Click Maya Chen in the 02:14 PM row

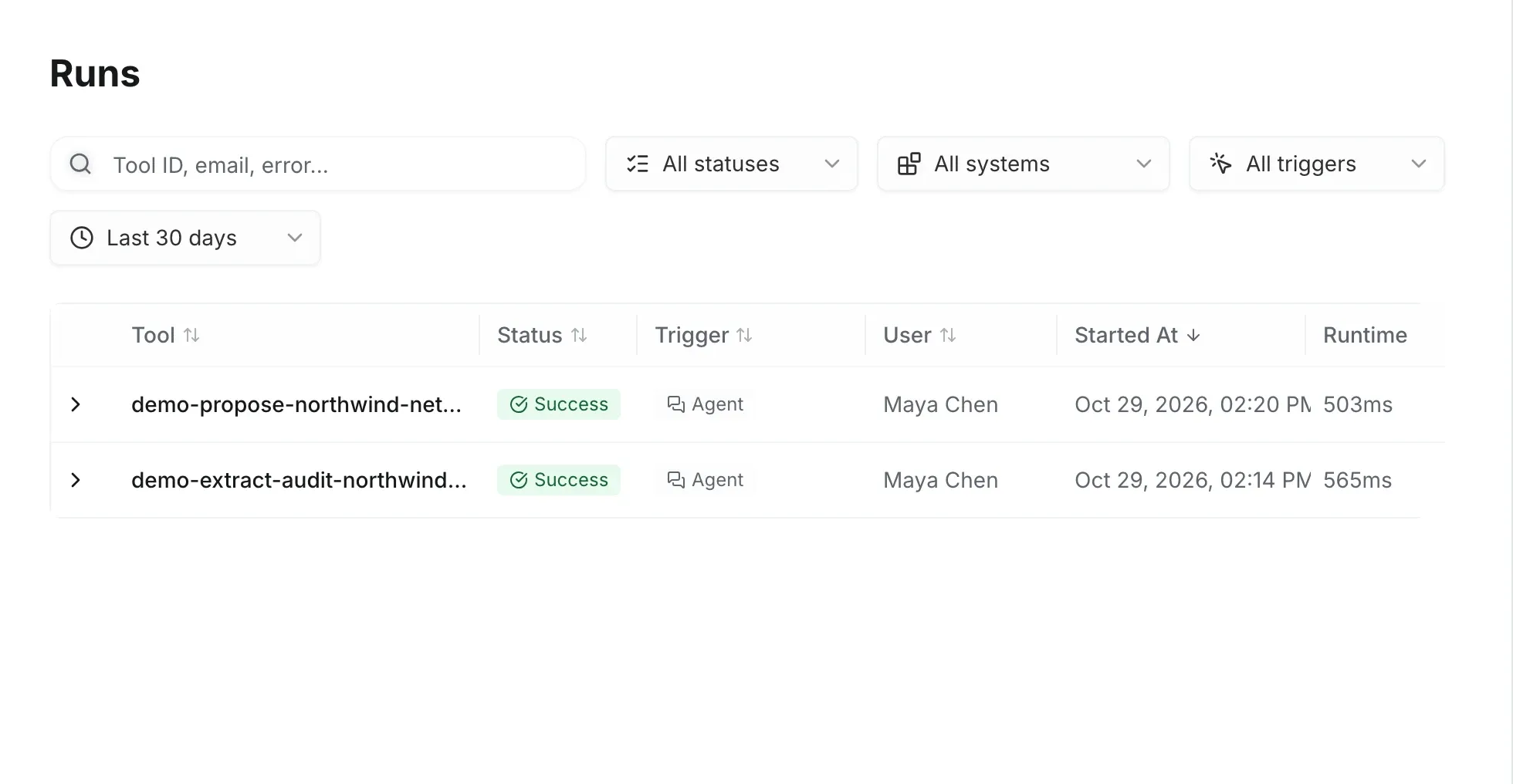[940, 480]
